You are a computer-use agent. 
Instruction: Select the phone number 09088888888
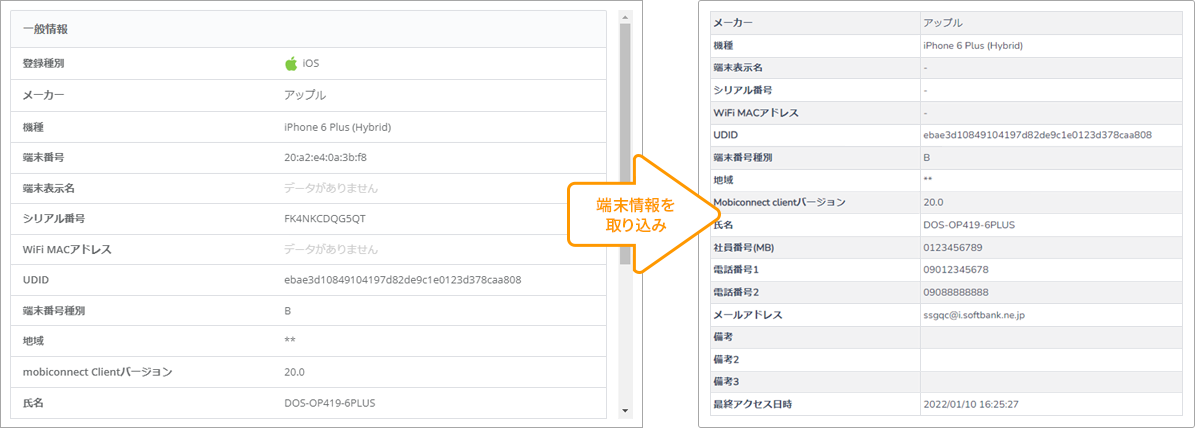(x=956, y=292)
